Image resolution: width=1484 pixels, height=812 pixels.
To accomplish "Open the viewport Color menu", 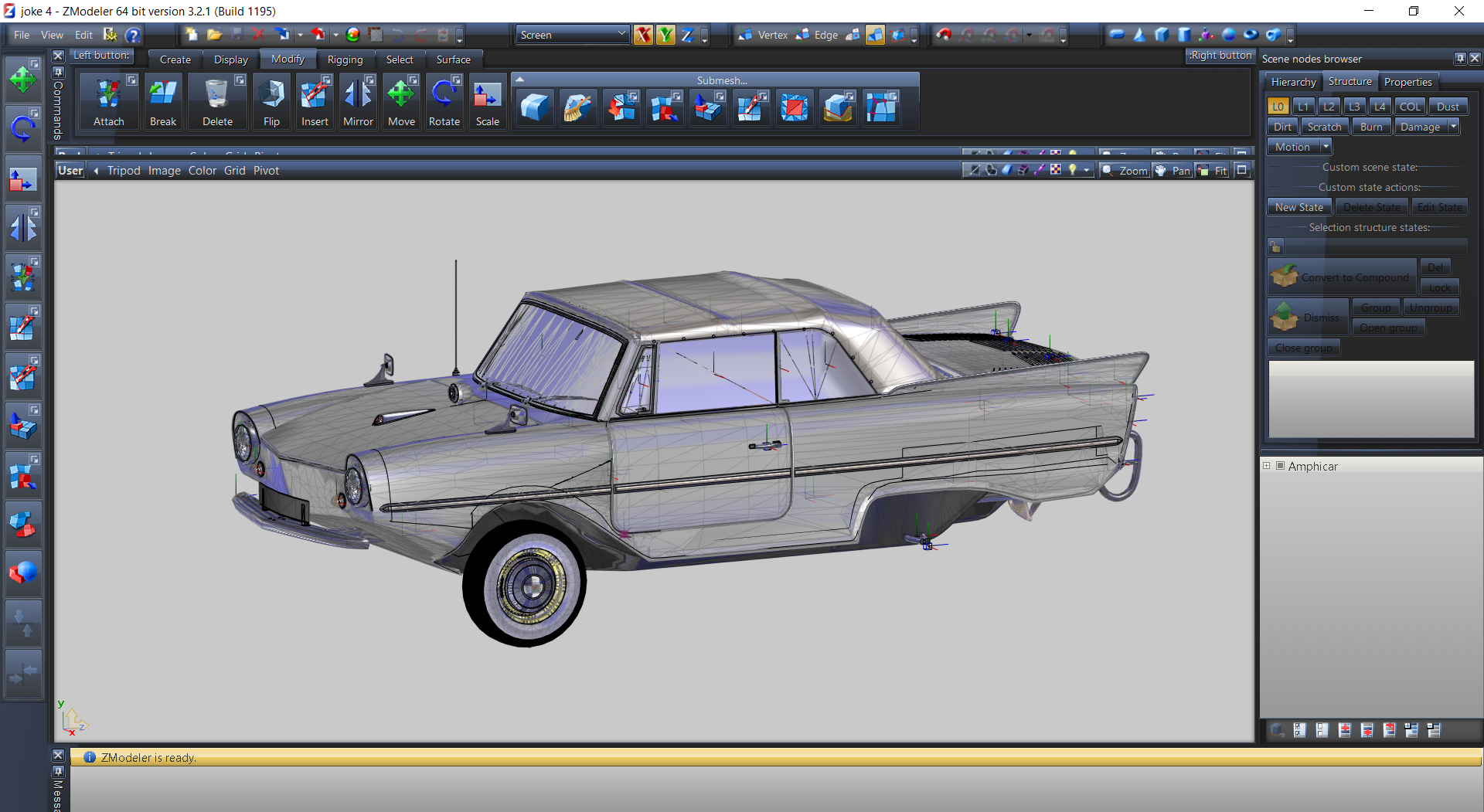I will pos(202,171).
